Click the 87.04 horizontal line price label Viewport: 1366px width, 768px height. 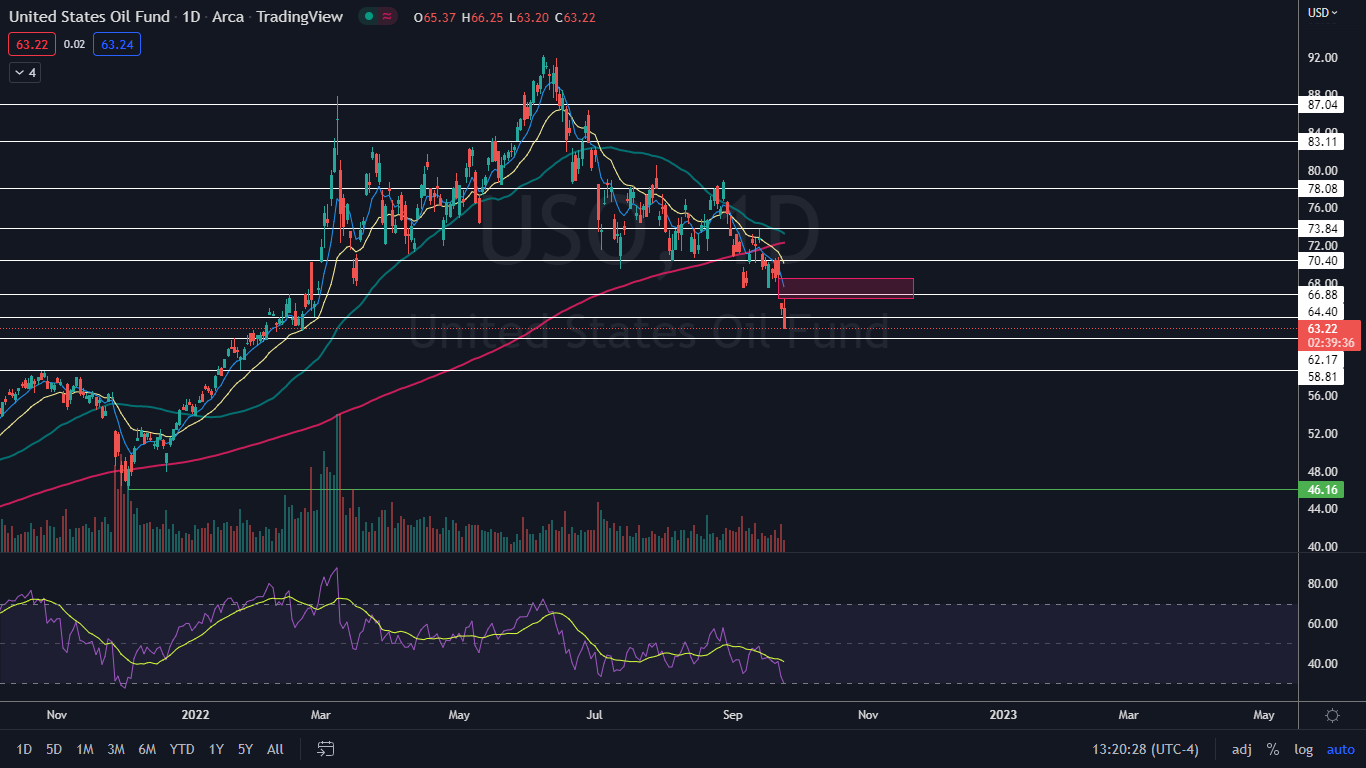[x=1323, y=104]
